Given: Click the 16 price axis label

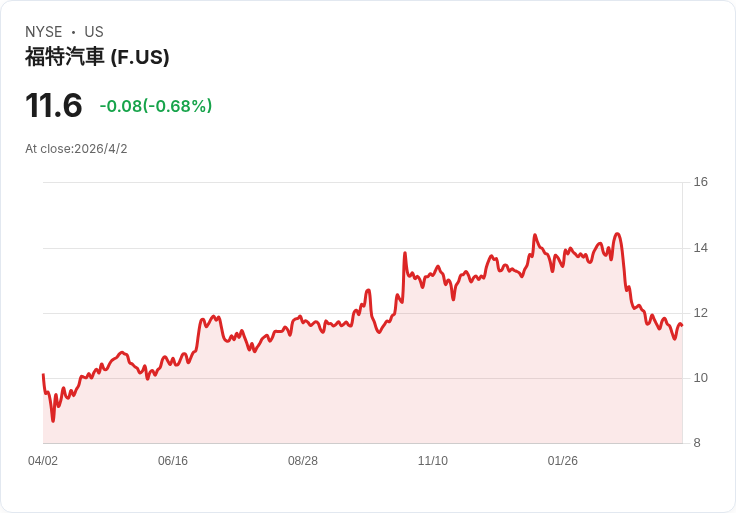Looking at the screenshot, I should [700, 182].
